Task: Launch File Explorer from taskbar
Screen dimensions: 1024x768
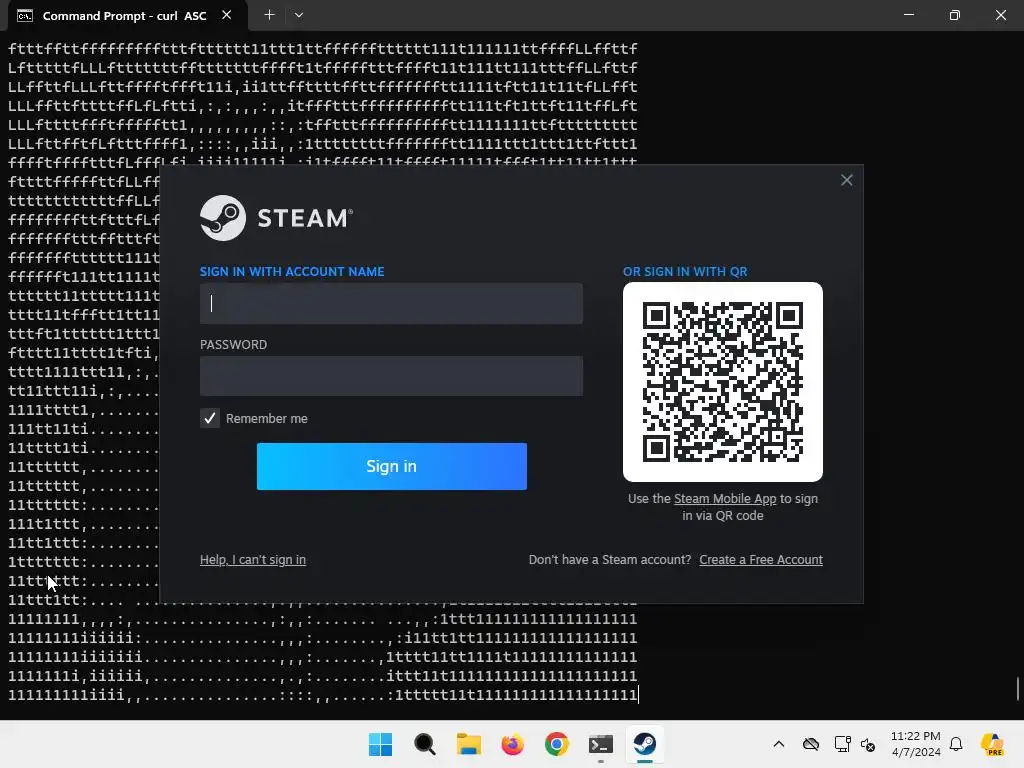Action: [x=468, y=744]
